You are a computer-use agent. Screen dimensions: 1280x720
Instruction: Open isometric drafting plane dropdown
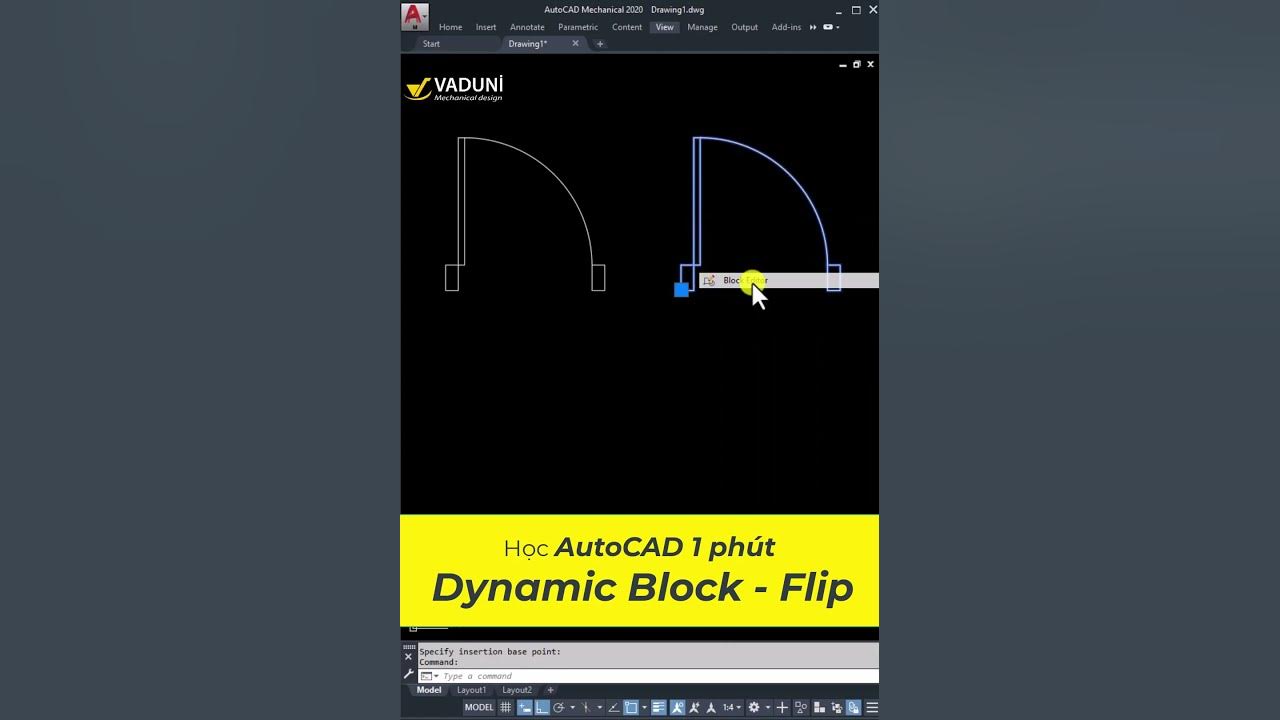click(600, 707)
